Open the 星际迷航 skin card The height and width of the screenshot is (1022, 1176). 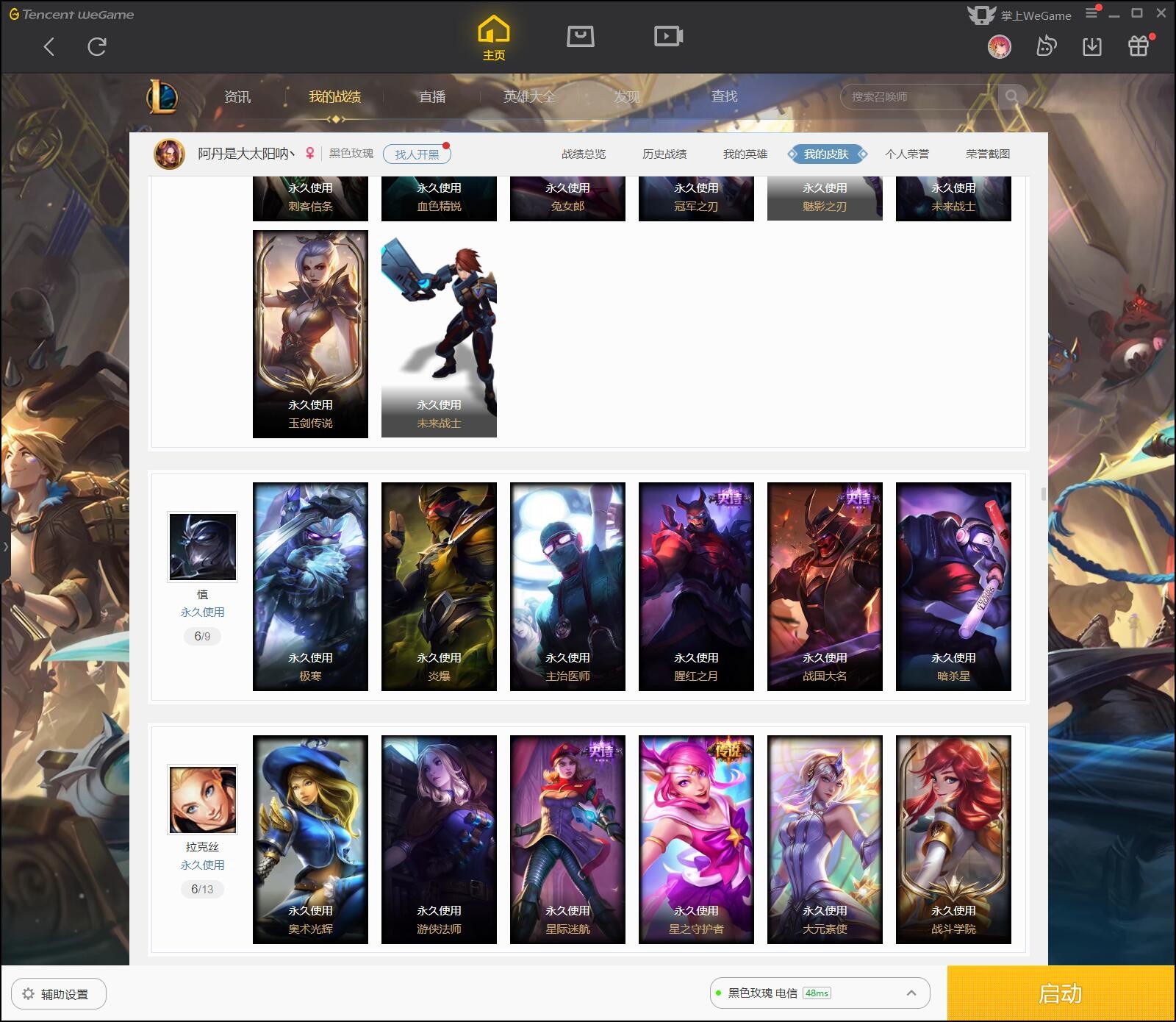click(567, 840)
